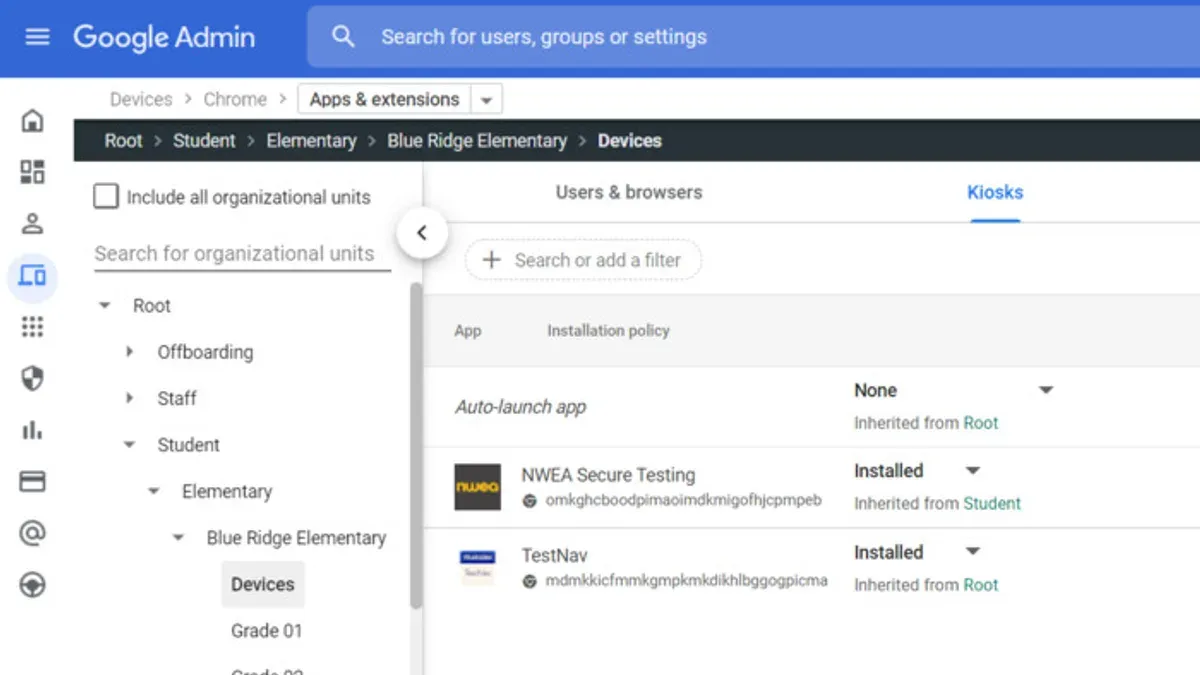Collapse the organizational units panel

click(x=422, y=233)
